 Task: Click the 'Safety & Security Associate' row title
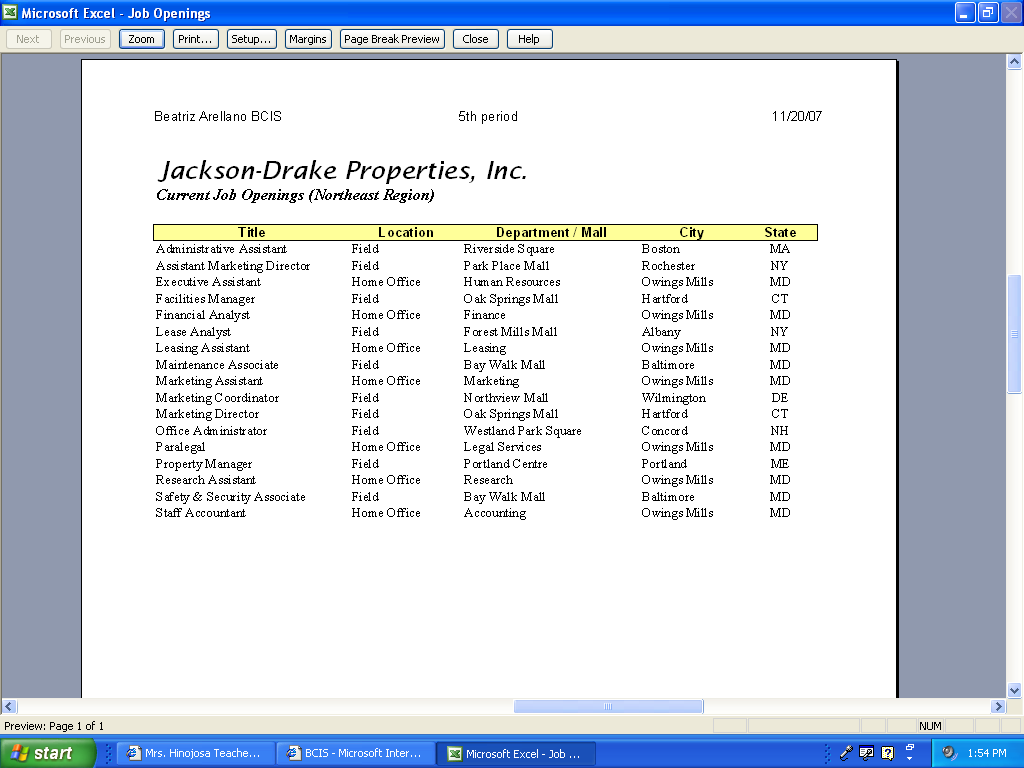(x=231, y=497)
